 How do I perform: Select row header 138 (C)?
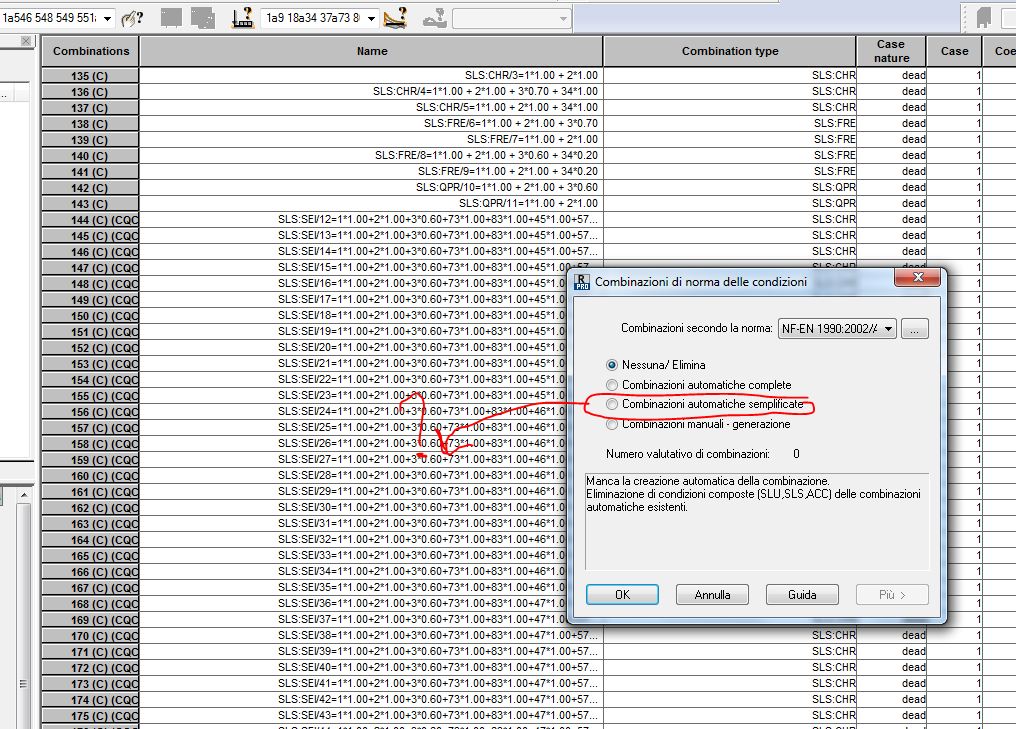[x=90, y=124]
